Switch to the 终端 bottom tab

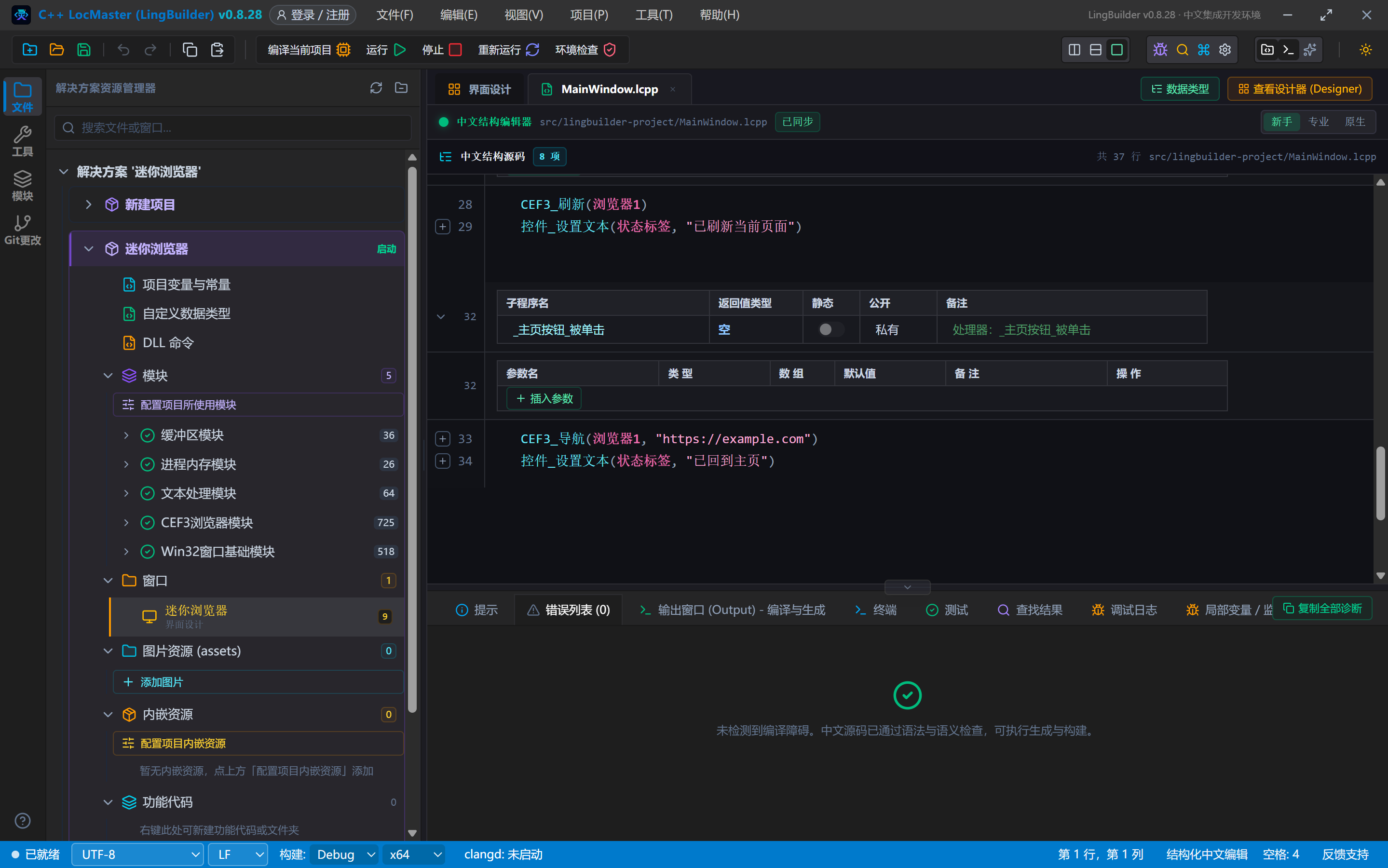coord(875,610)
